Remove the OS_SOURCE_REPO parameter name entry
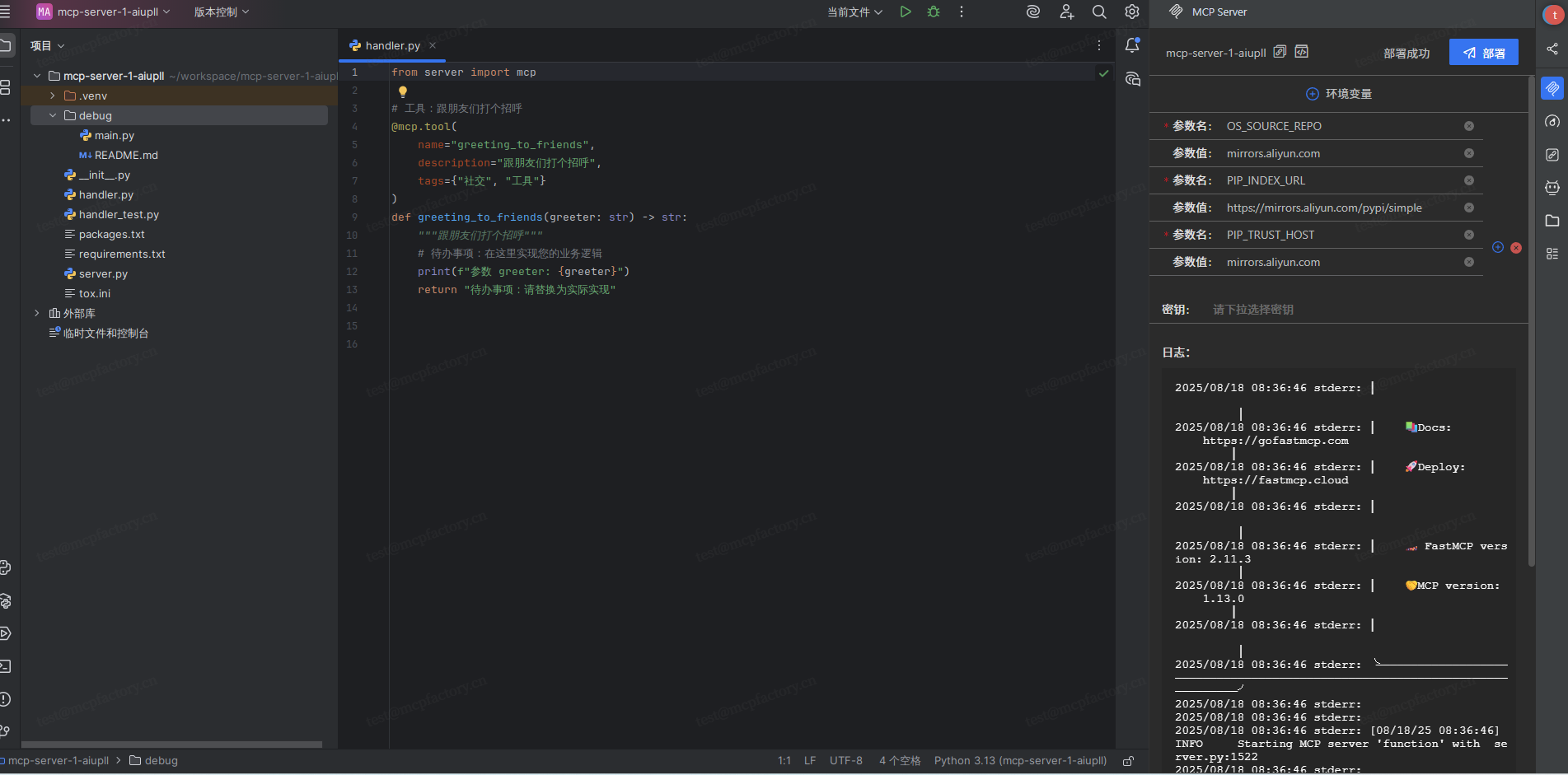The height and width of the screenshot is (775, 1568). point(1468,126)
